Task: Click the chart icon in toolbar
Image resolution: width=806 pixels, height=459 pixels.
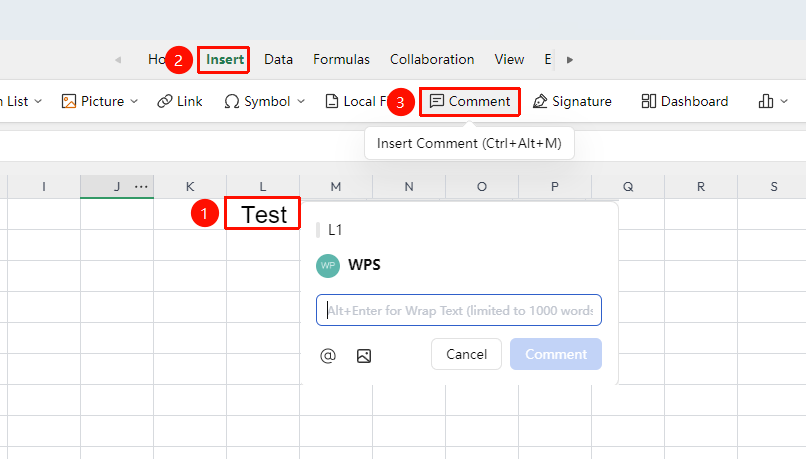Action: tap(766, 101)
